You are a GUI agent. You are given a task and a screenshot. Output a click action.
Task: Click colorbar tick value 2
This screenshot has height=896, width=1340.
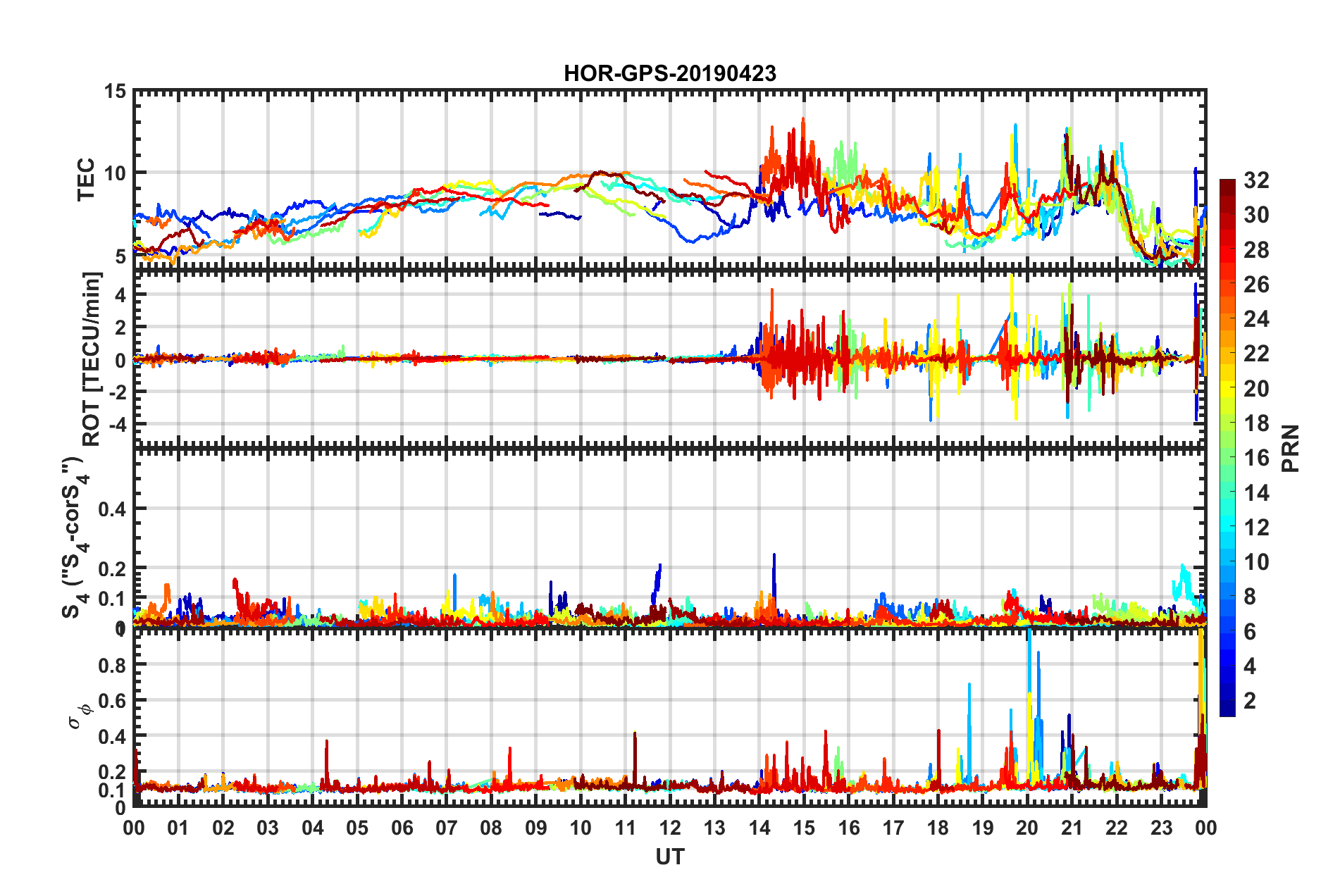1250,700
